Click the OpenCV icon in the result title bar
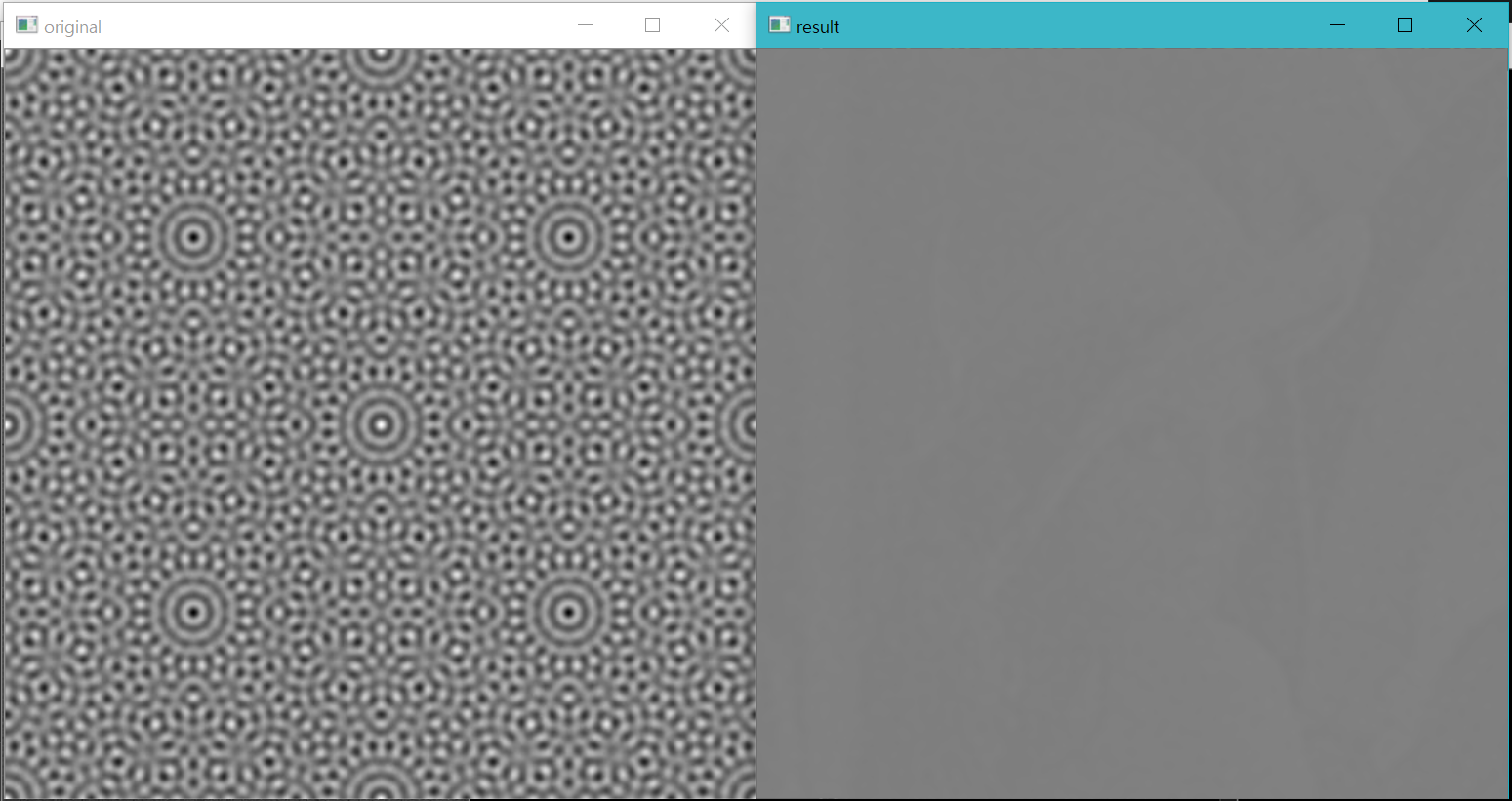This screenshot has width=1512, height=801. (779, 25)
